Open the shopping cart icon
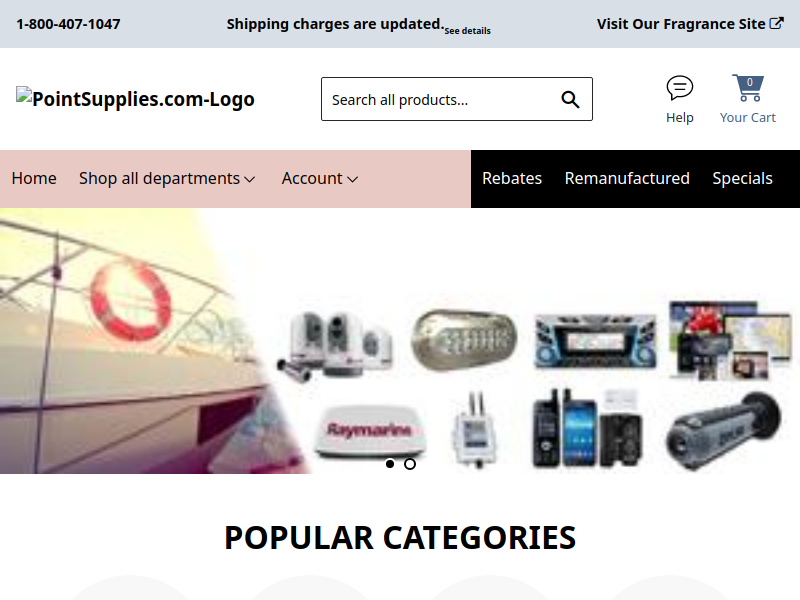Screen dimensions: 800x600 point(748,88)
